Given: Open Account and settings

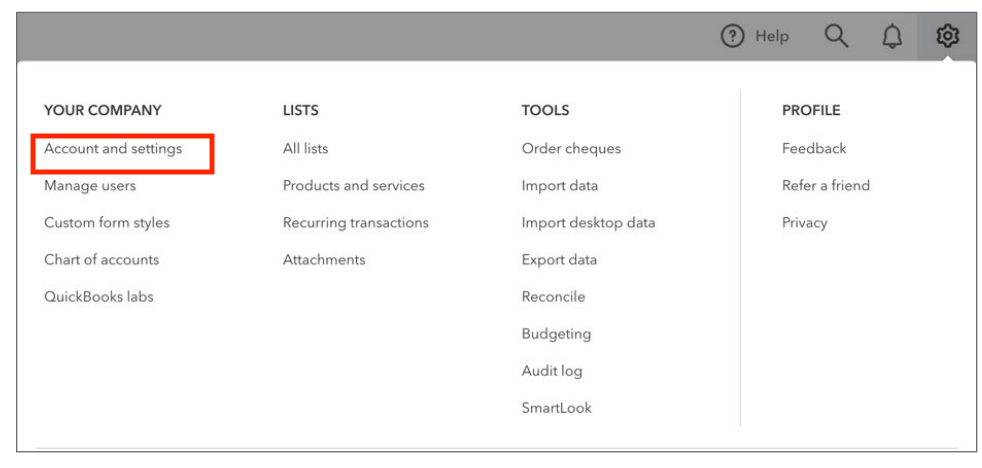Looking at the screenshot, I should point(113,148).
